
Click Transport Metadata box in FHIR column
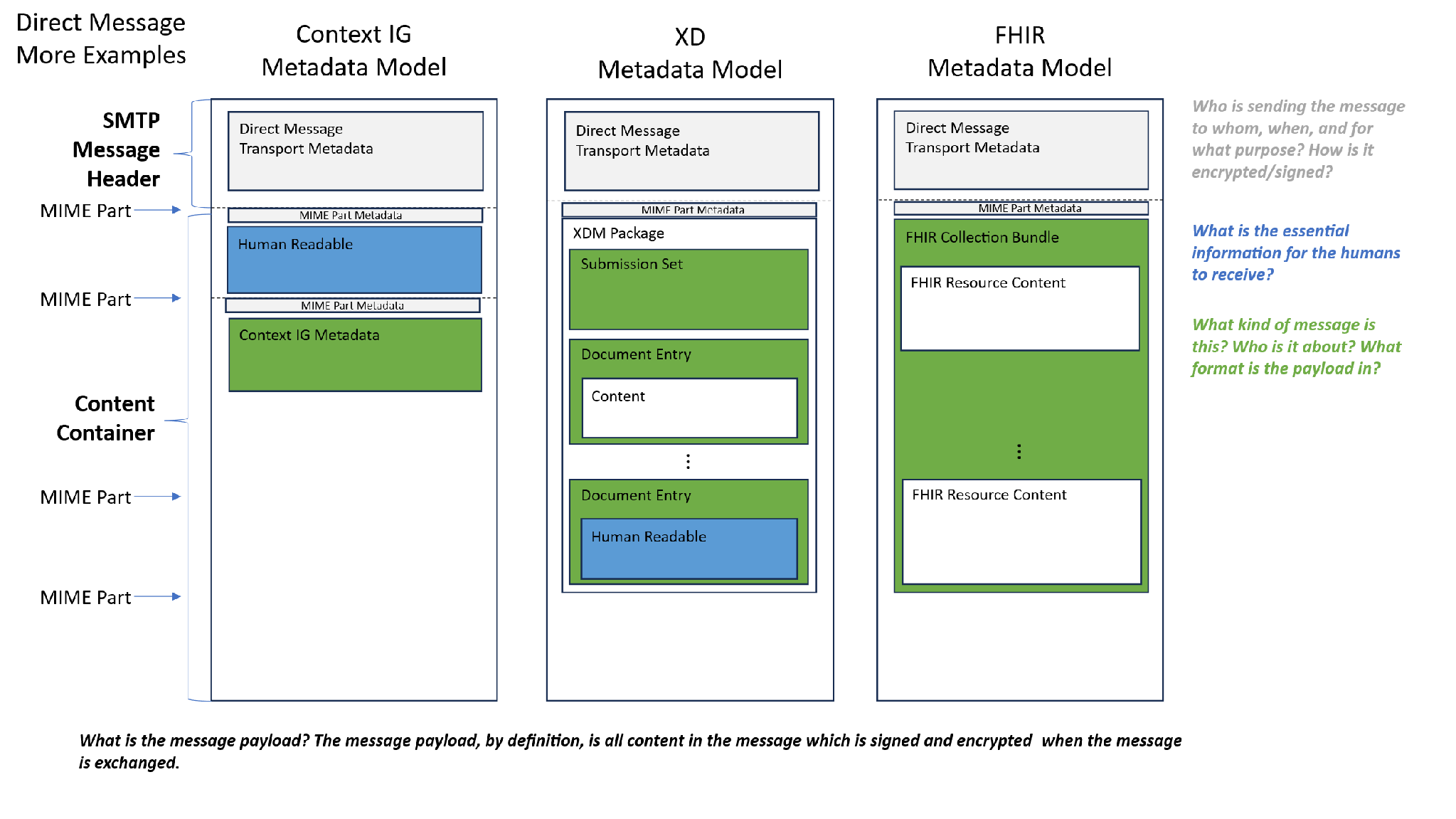(x=1021, y=150)
